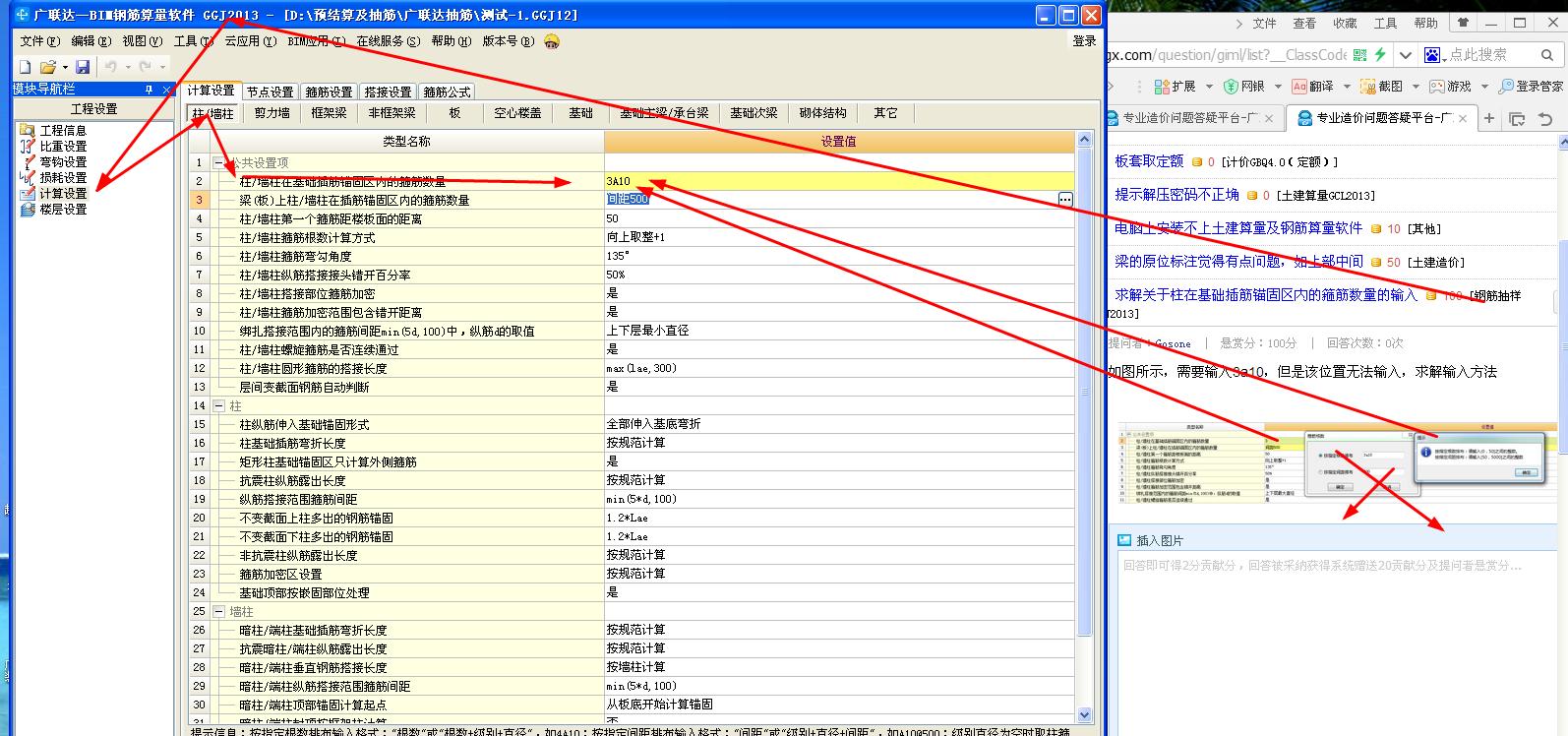Collapse the 公共设置项 group in row 1
This screenshot has height=736, width=1568.
(218, 162)
